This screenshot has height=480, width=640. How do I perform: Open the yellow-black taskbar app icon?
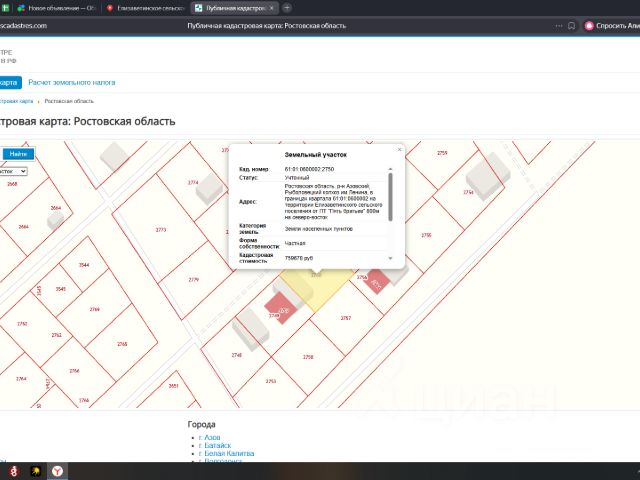pos(36,471)
